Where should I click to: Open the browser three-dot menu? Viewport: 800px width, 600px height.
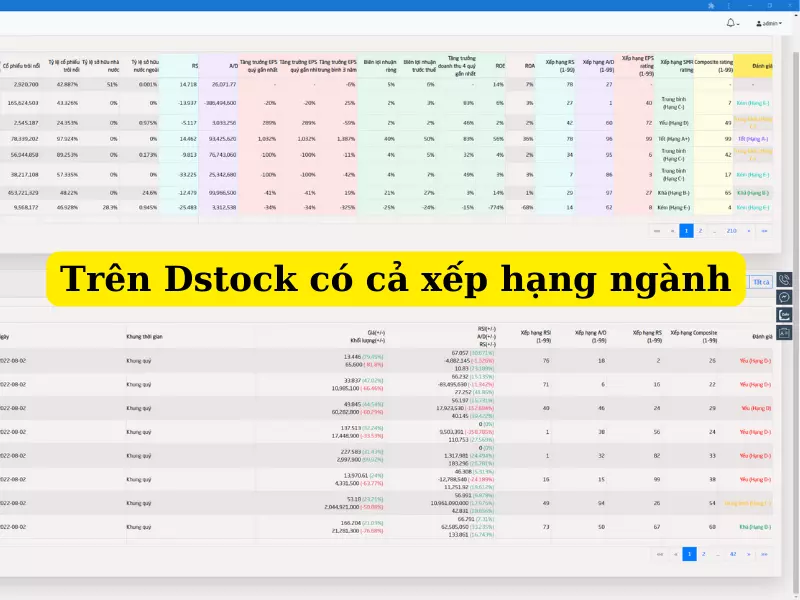[x=729, y=6]
